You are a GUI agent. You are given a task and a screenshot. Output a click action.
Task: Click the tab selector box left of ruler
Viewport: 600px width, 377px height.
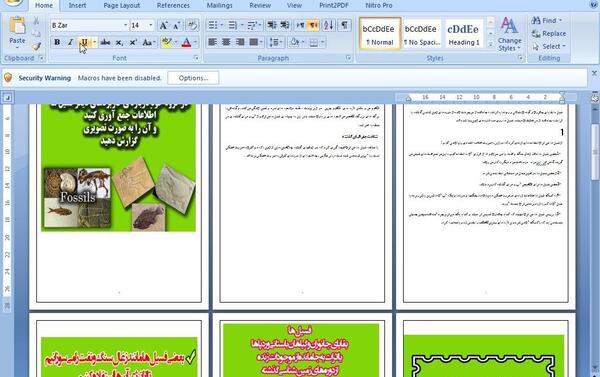7,98
